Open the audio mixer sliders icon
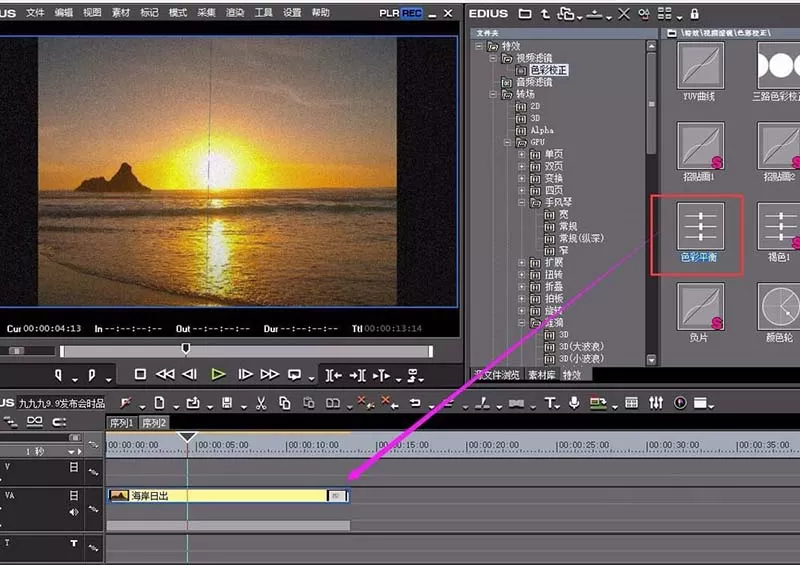 point(656,403)
